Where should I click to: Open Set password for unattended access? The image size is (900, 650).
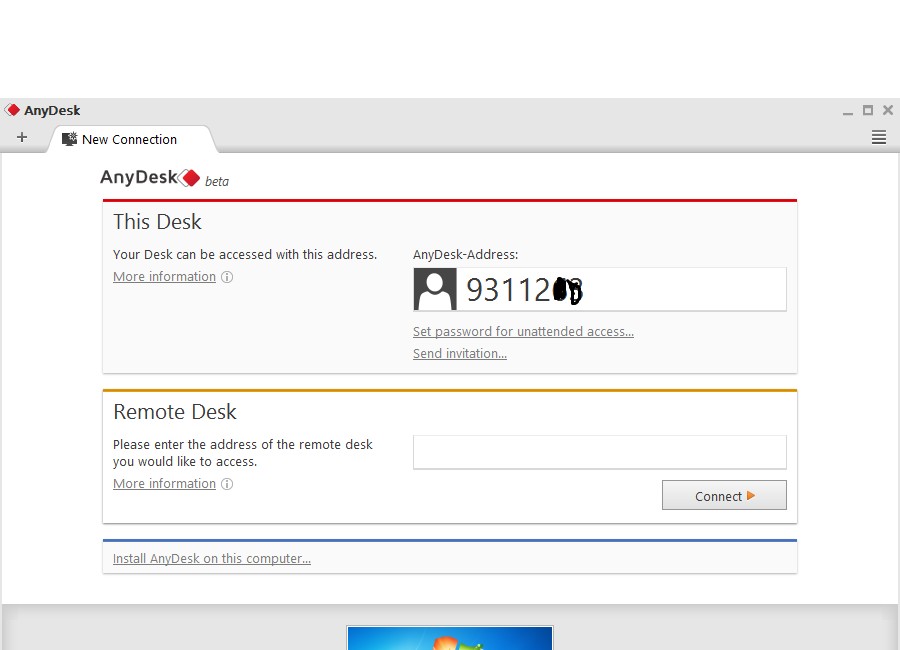click(x=523, y=332)
